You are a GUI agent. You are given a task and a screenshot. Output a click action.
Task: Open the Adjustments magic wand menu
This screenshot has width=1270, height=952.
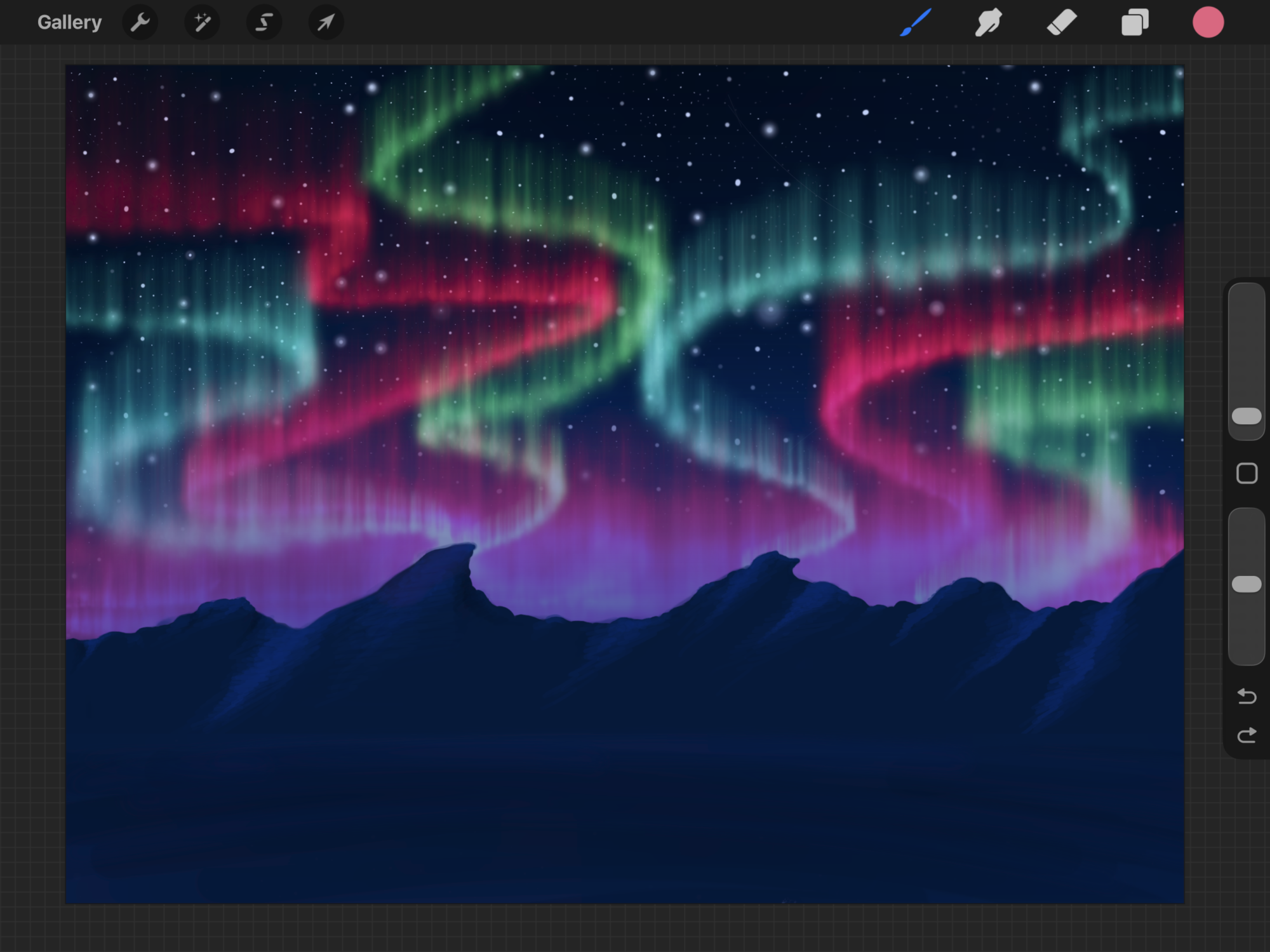[202, 23]
